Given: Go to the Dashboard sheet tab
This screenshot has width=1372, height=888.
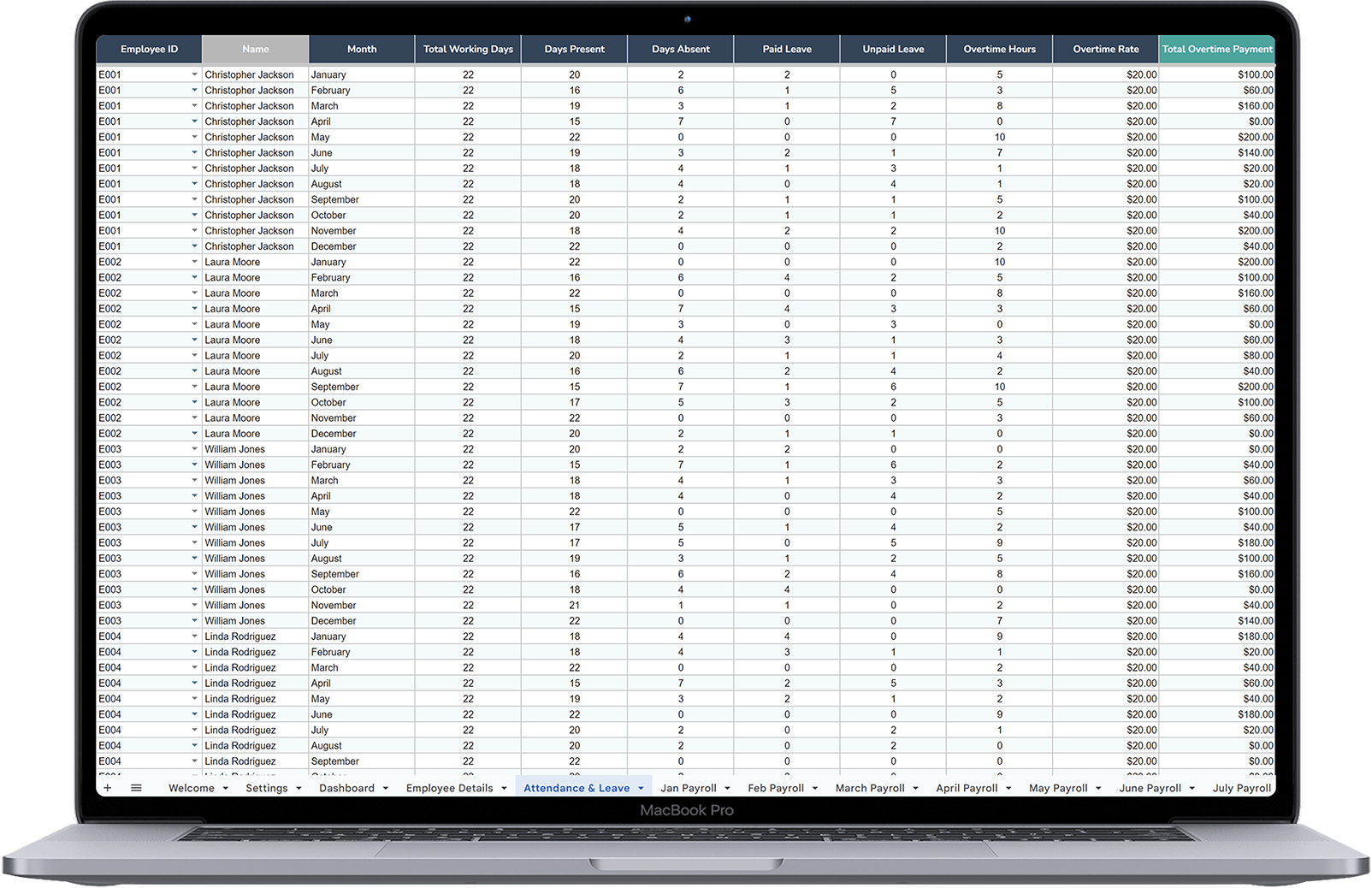Looking at the screenshot, I should pos(346,788).
